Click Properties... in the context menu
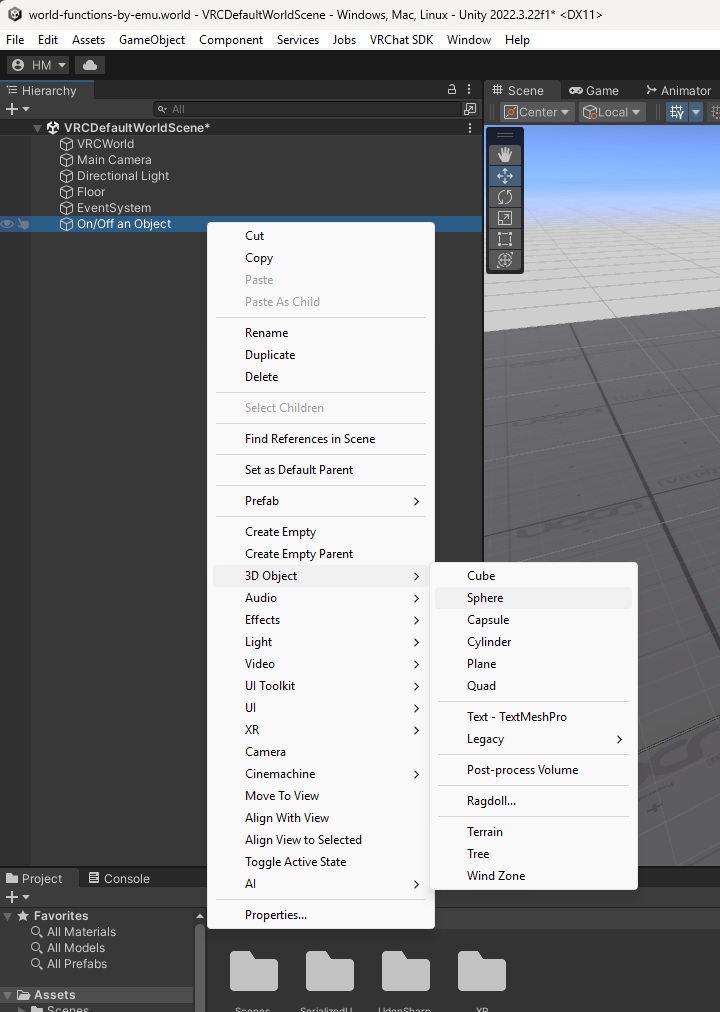 [x=276, y=914]
